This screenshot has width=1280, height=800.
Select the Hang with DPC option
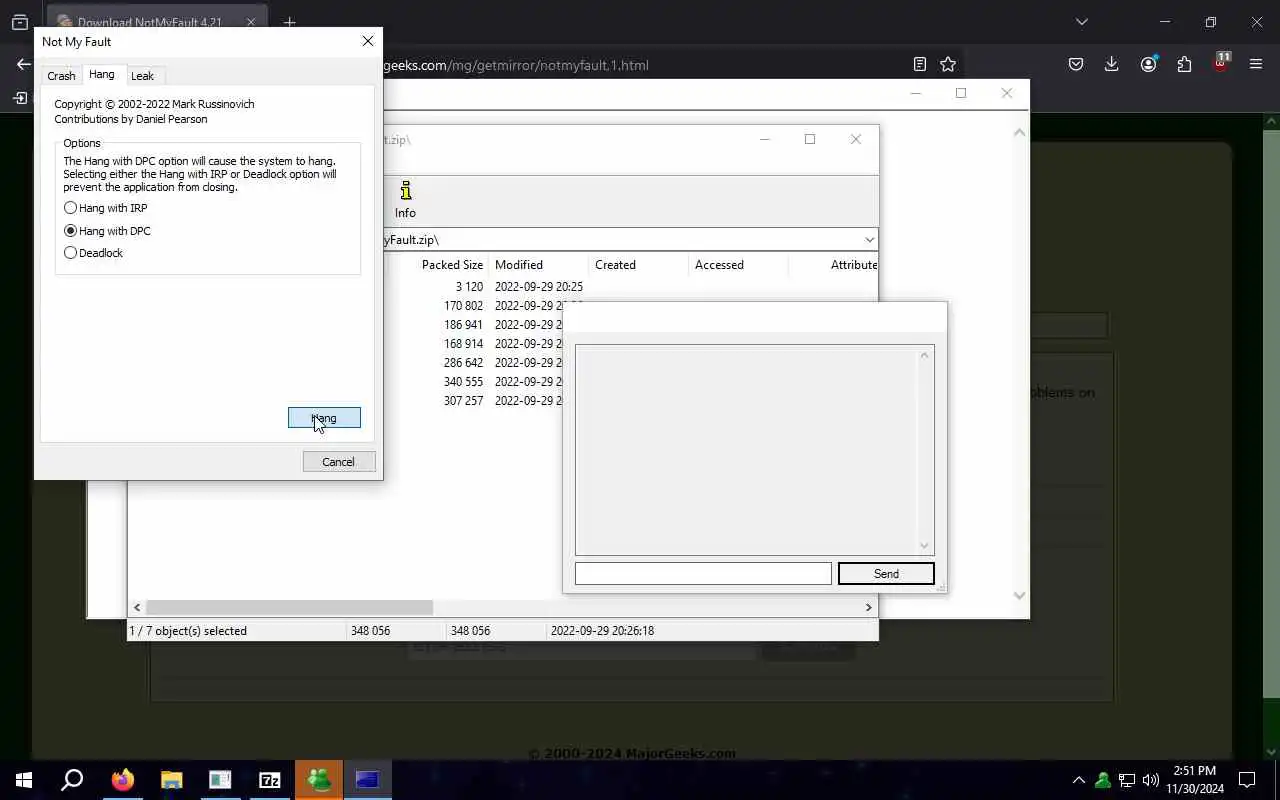pos(107,231)
